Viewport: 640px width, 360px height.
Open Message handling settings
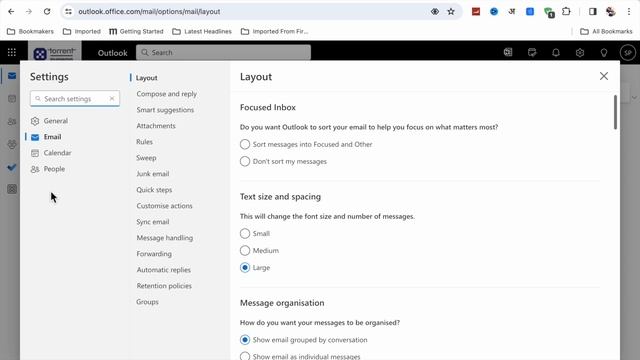pos(164,238)
